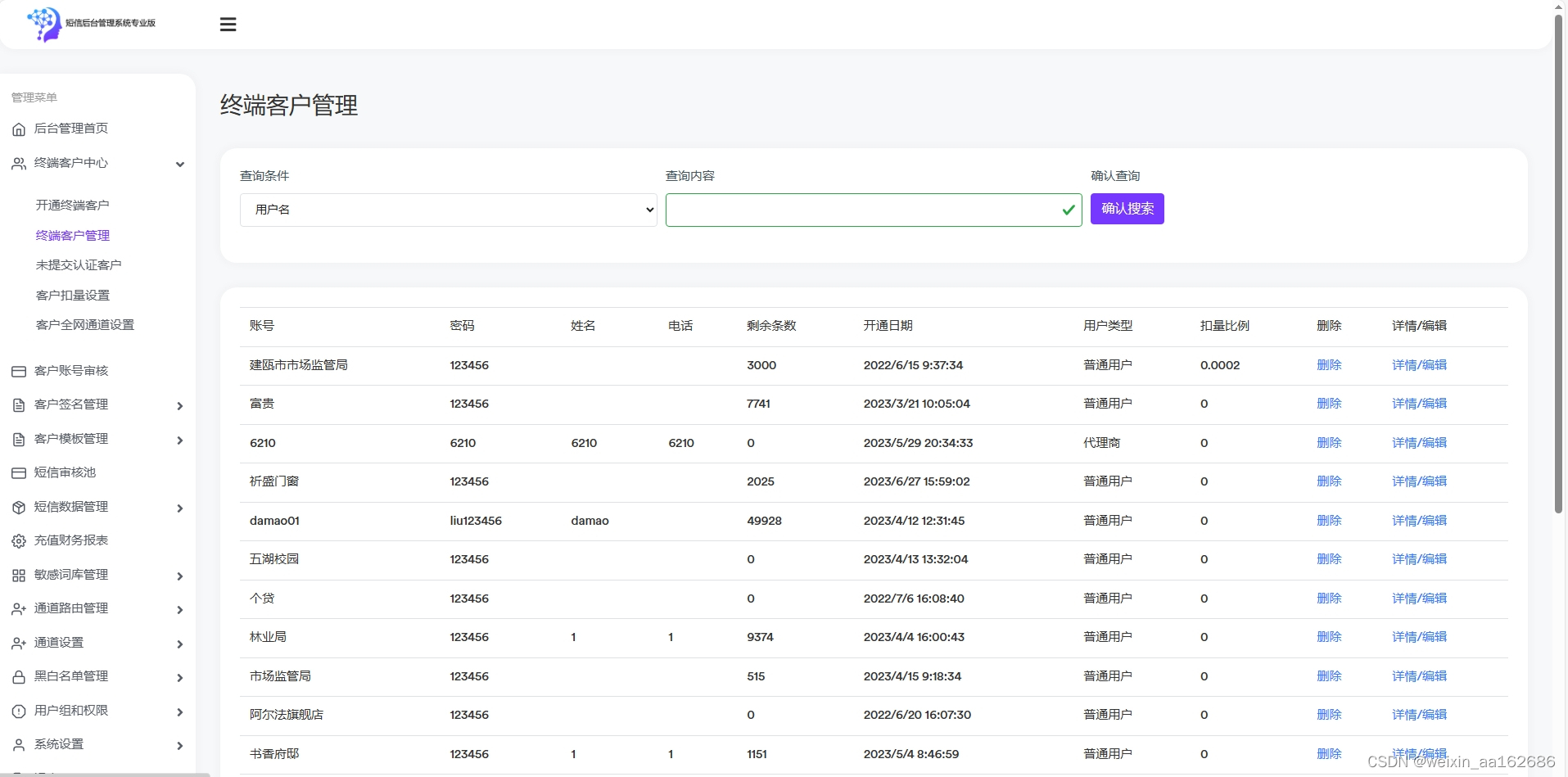The width and height of the screenshot is (1568, 777).
Task: Click the 书香府邸 account name
Action: pos(274,754)
